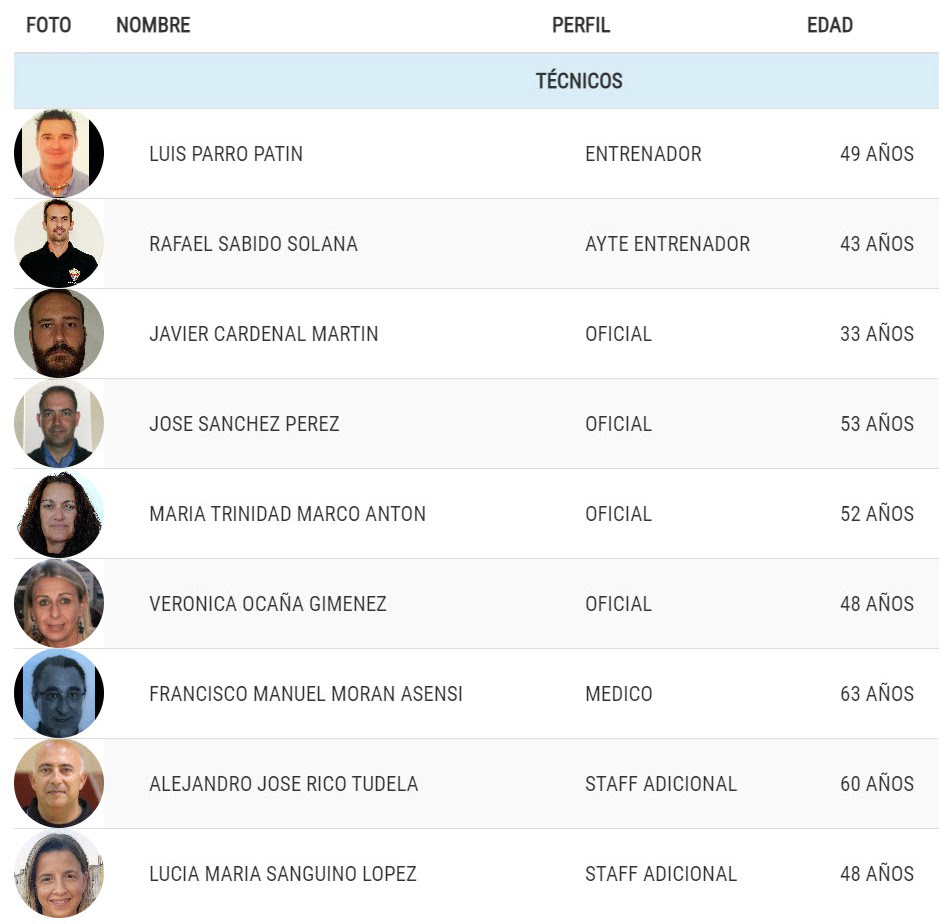Viewport: 942px width, 924px height.
Task: Click the name JAVIER CARDENAL MARTIN
Action: (264, 334)
